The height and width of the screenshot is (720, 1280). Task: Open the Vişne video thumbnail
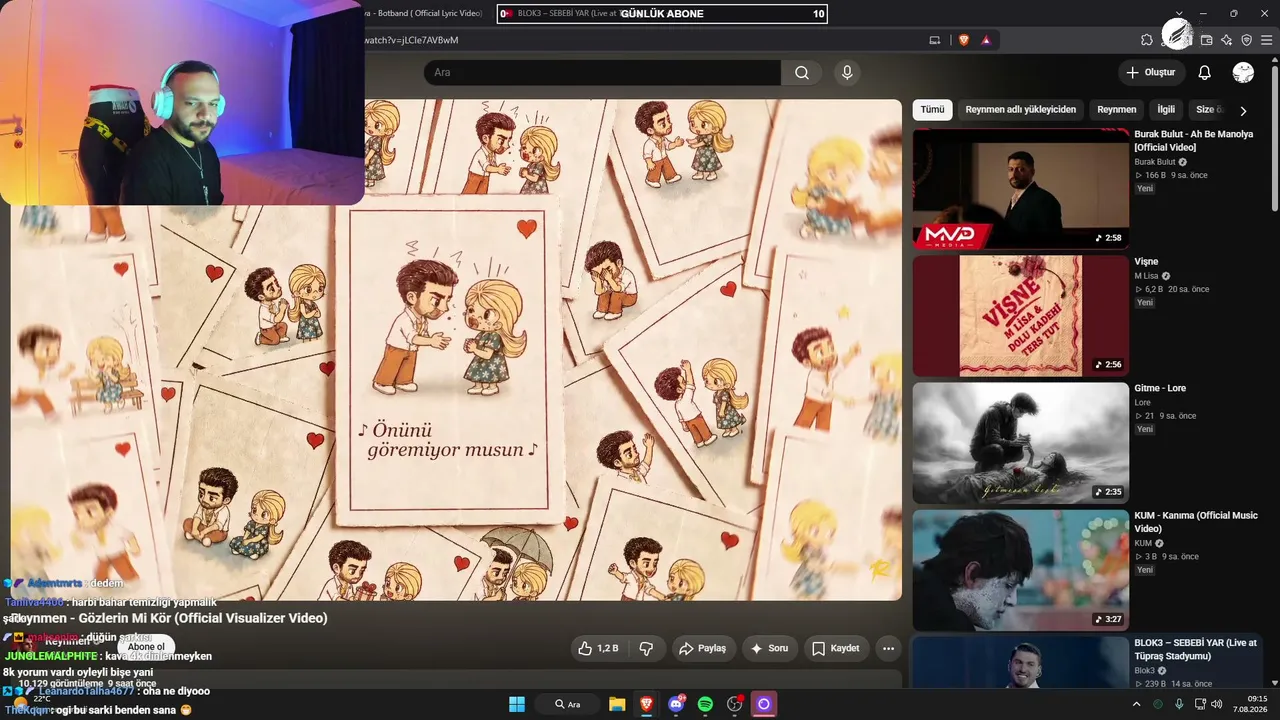pyautogui.click(x=1021, y=315)
